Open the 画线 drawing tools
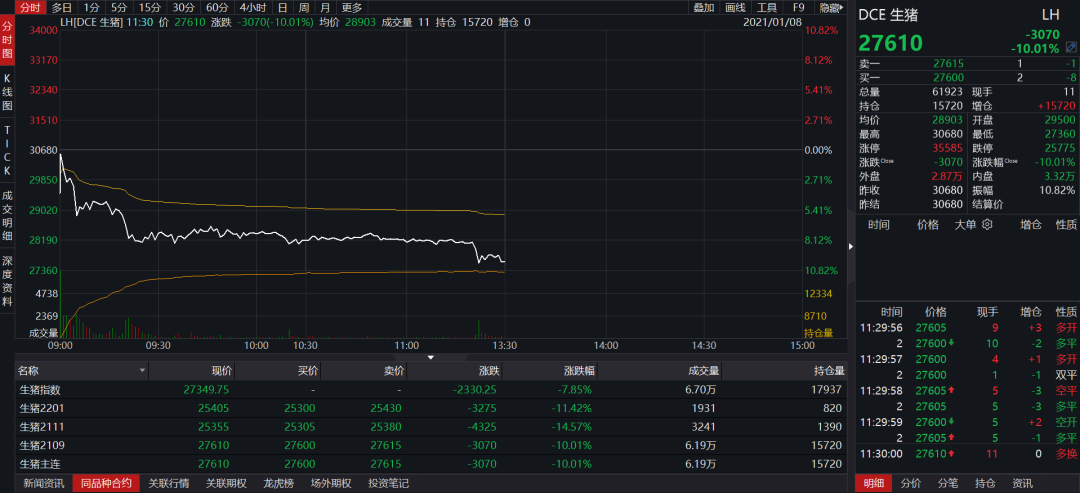 [x=735, y=7]
